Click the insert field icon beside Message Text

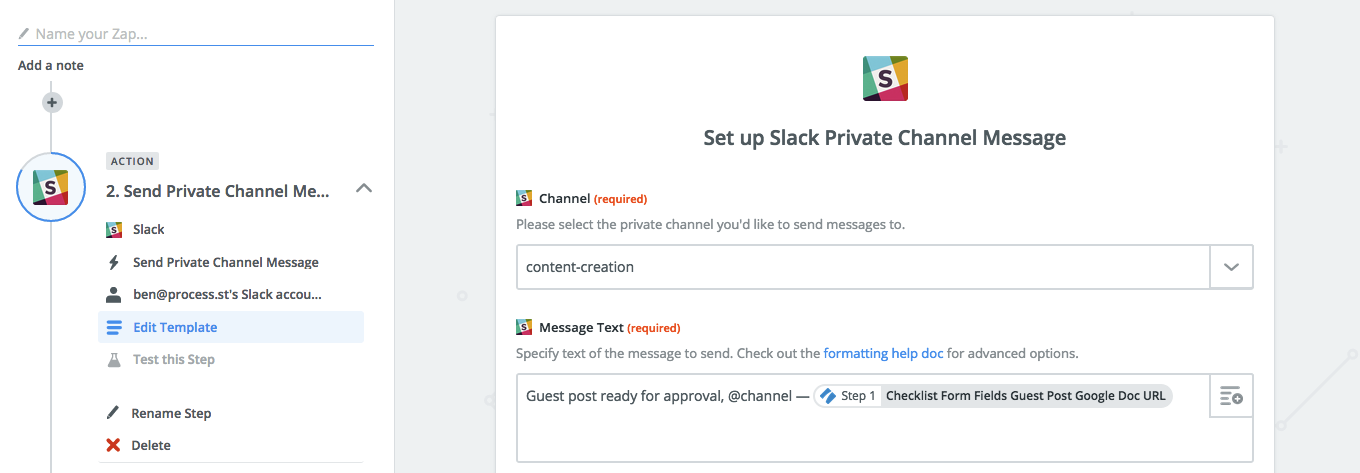1231,396
